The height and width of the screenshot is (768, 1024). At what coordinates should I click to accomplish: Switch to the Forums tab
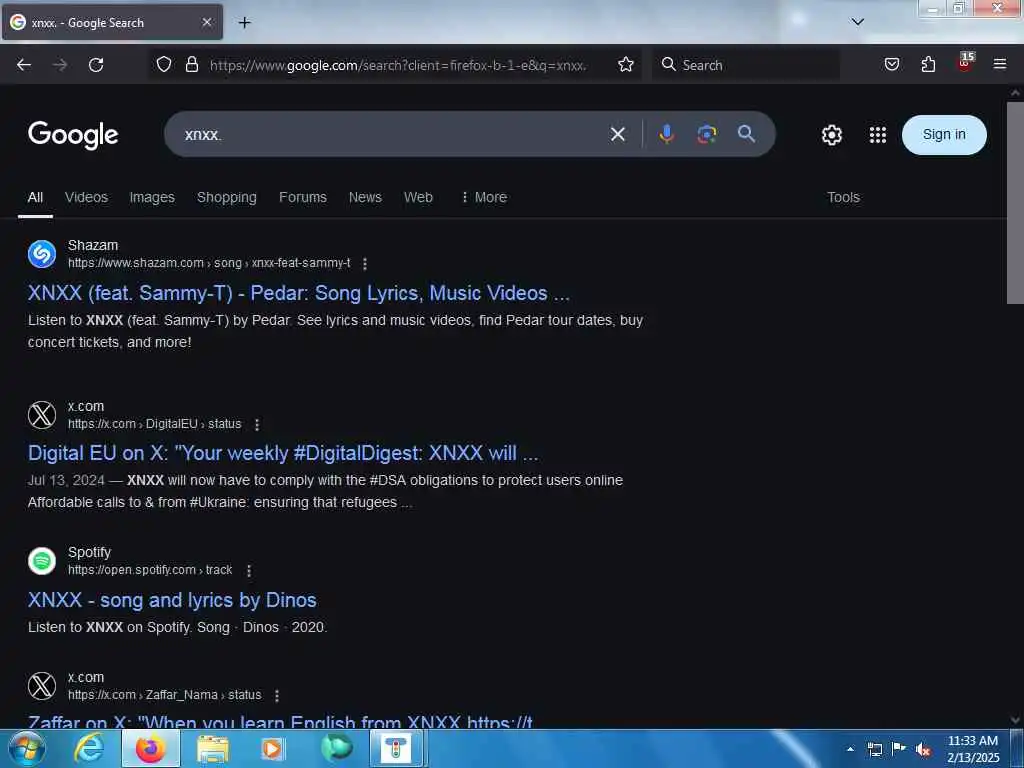pyautogui.click(x=302, y=197)
